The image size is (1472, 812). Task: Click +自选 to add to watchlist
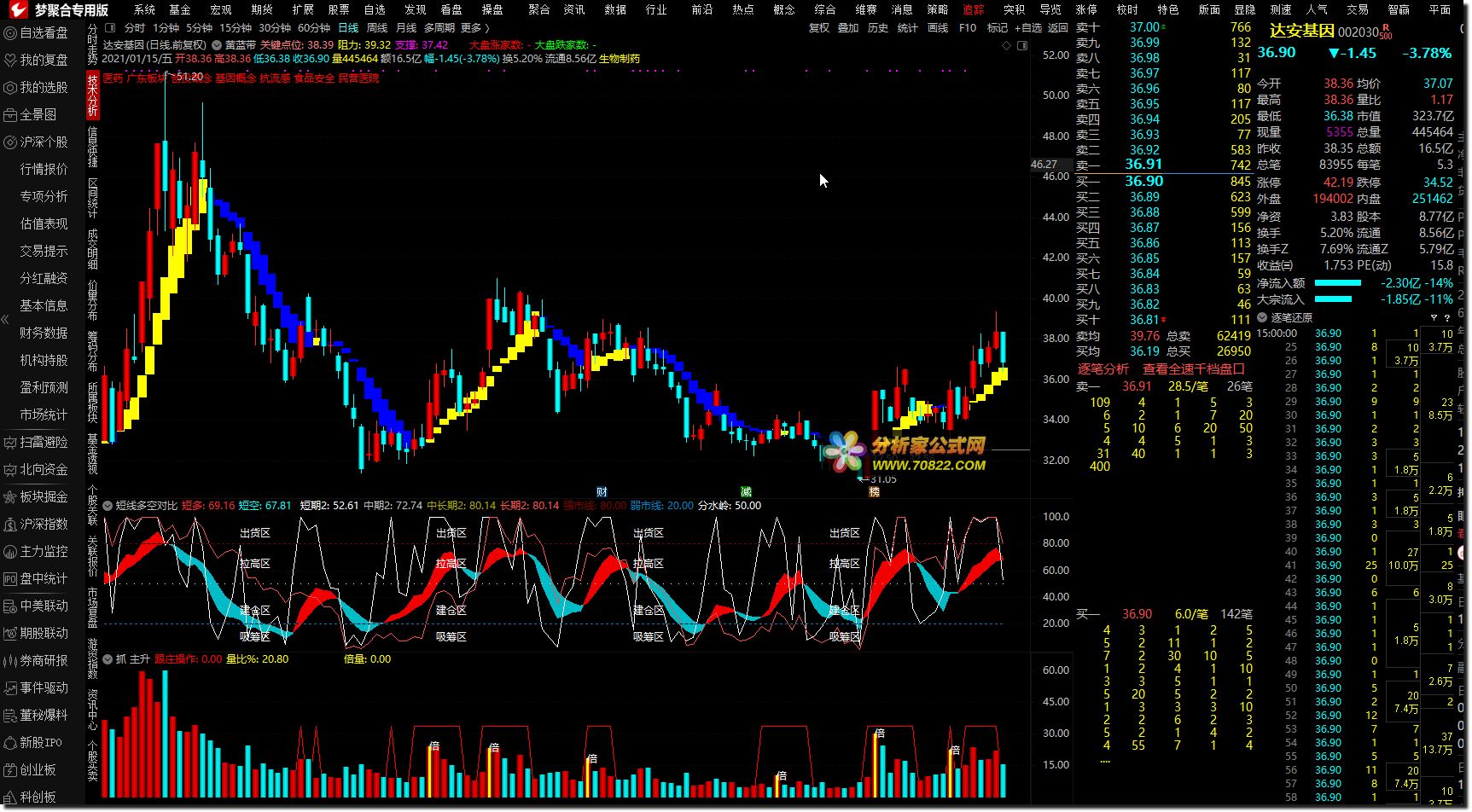pos(1027,28)
